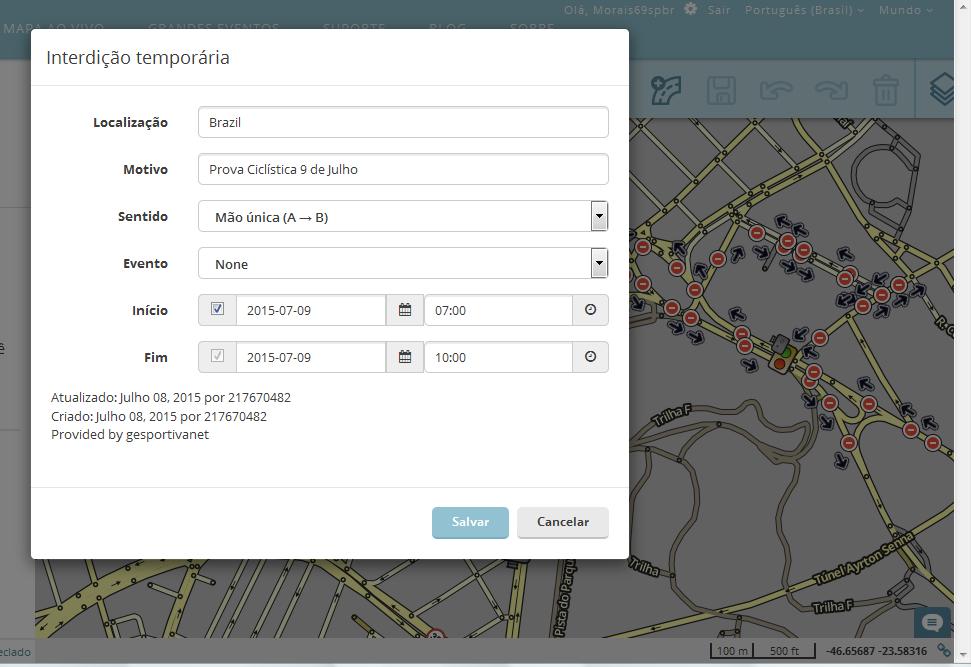This screenshot has height=667, width=971.
Task: Click the settings gear beside Morais69spbr
Action: (x=688, y=9)
